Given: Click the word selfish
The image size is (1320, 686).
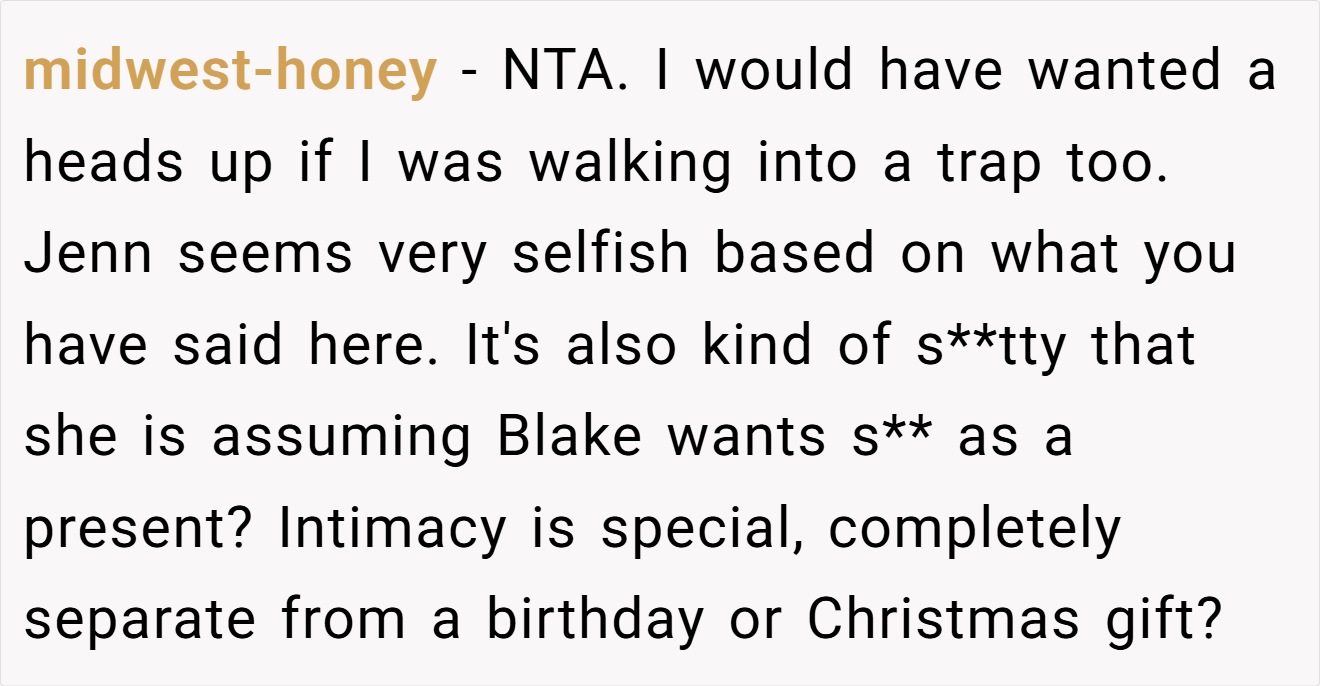Looking at the screenshot, I should click(601, 254).
